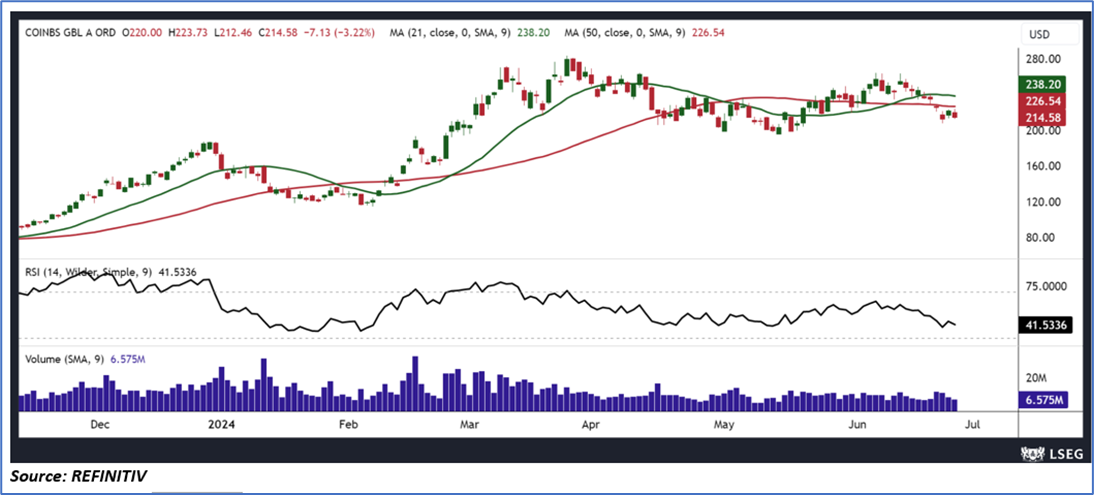Viewport: 1094px width, 495px height.
Task: Click the green 238.20 price tag
Action: (1044, 84)
